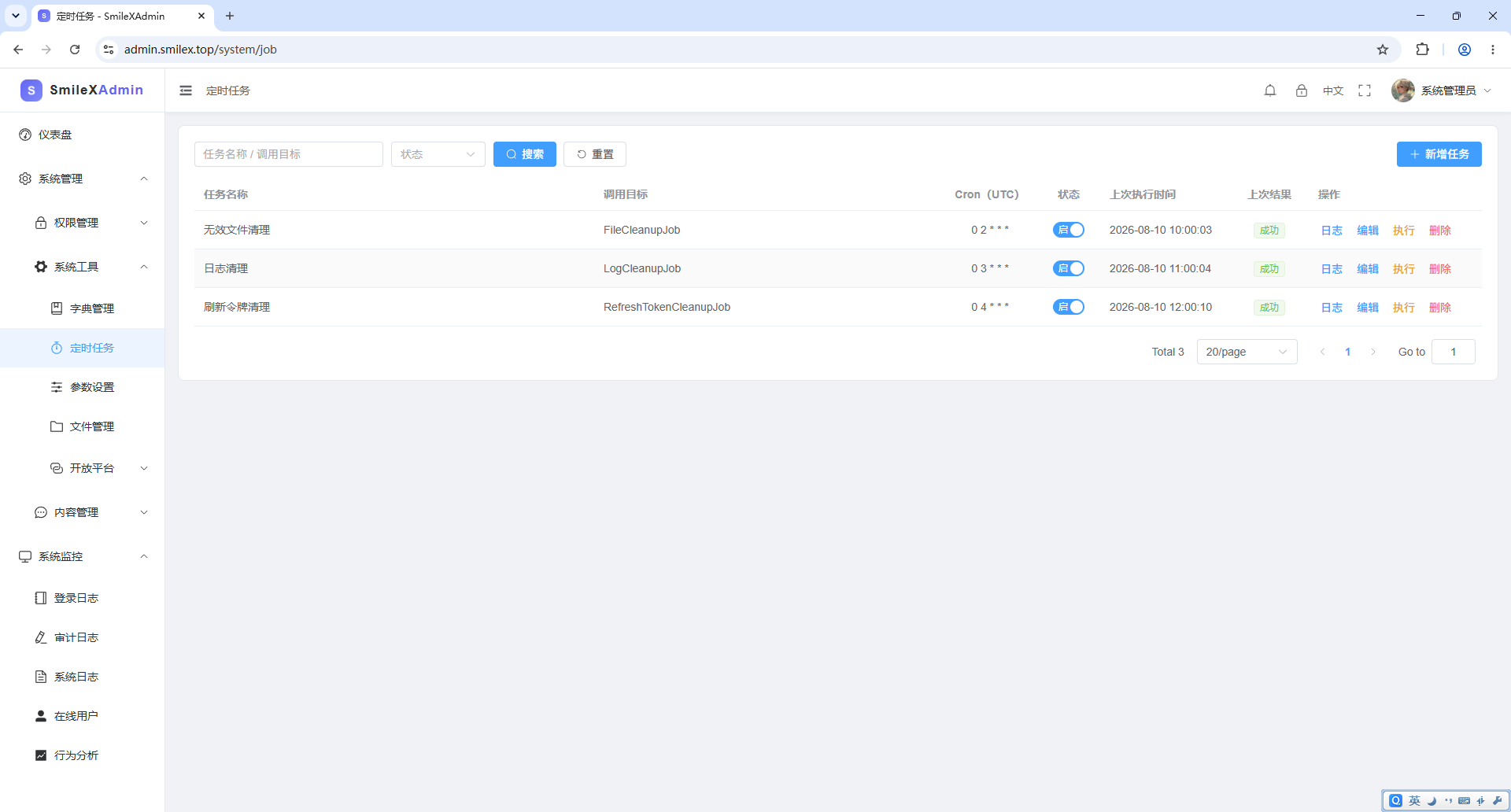
Task: Expand the 内容管理 menu group
Action: 83,512
